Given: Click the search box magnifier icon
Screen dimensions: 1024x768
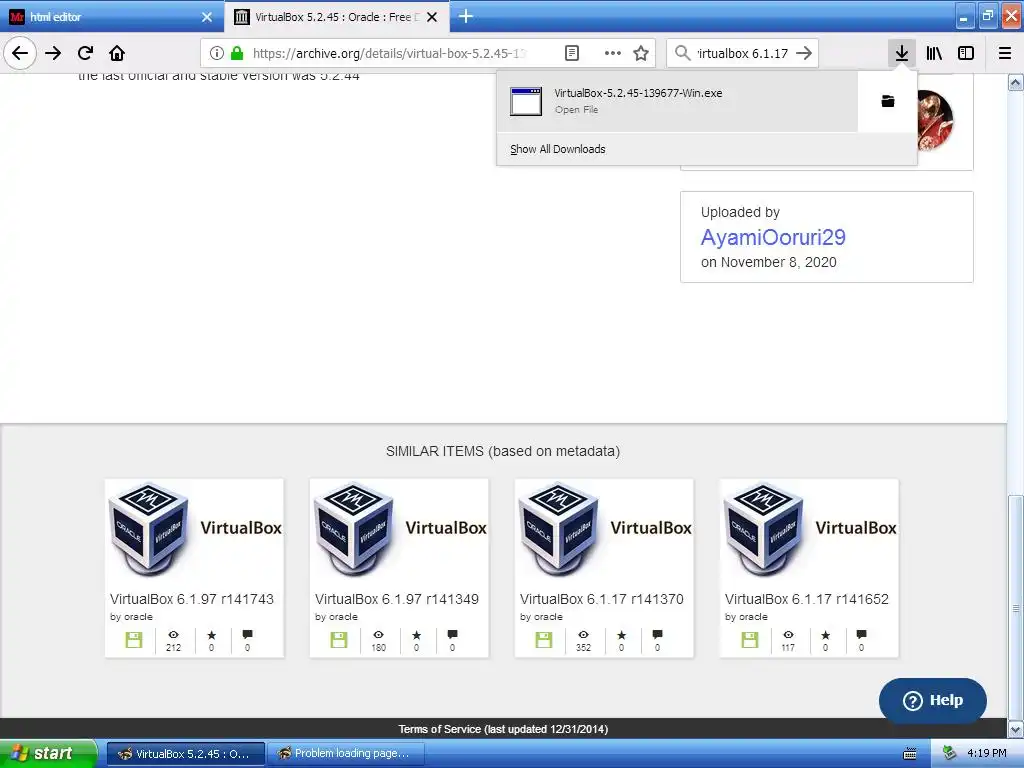Looking at the screenshot, I should pos(682,53).
